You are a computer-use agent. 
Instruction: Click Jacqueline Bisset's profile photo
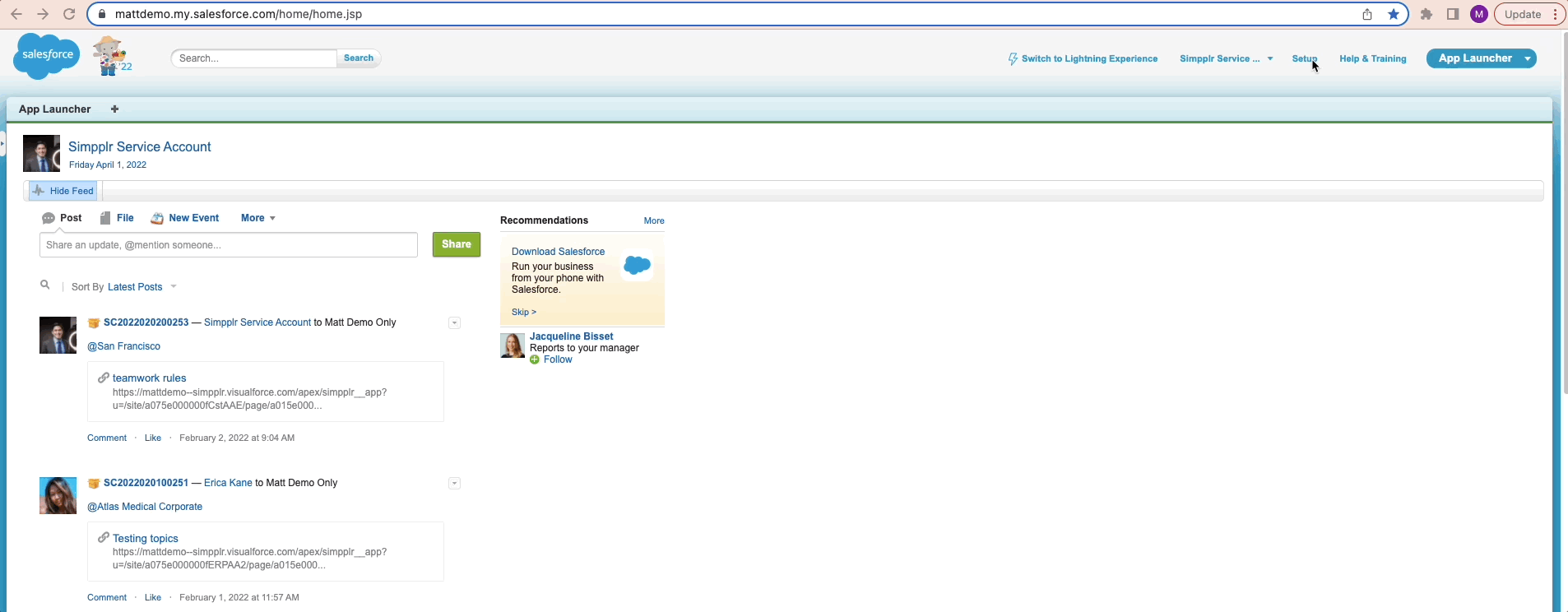coord(513,345)
